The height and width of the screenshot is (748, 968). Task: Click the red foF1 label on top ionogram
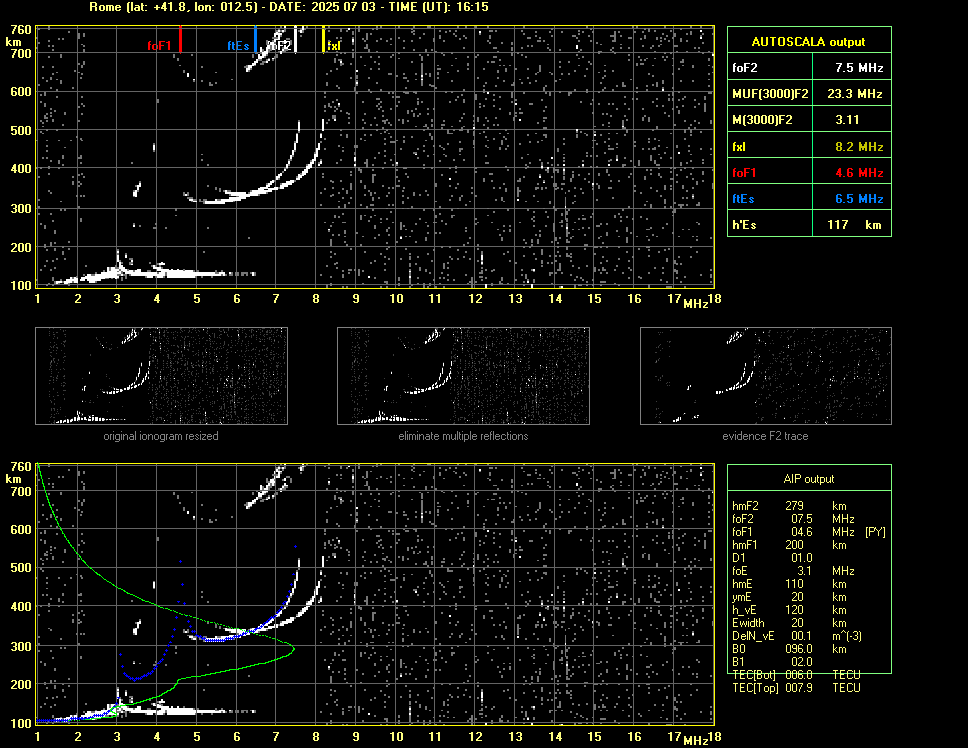click(x=159, y=46)
